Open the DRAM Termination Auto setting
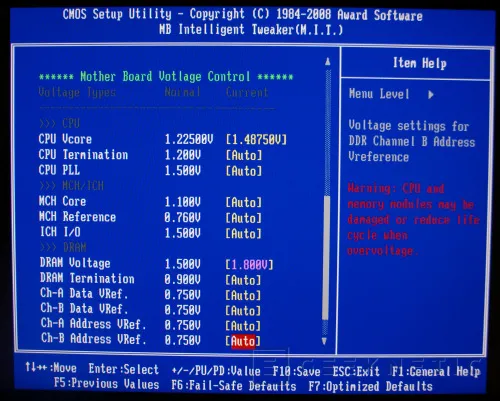Screen dimensions: 500x401 tap(243, 280)
